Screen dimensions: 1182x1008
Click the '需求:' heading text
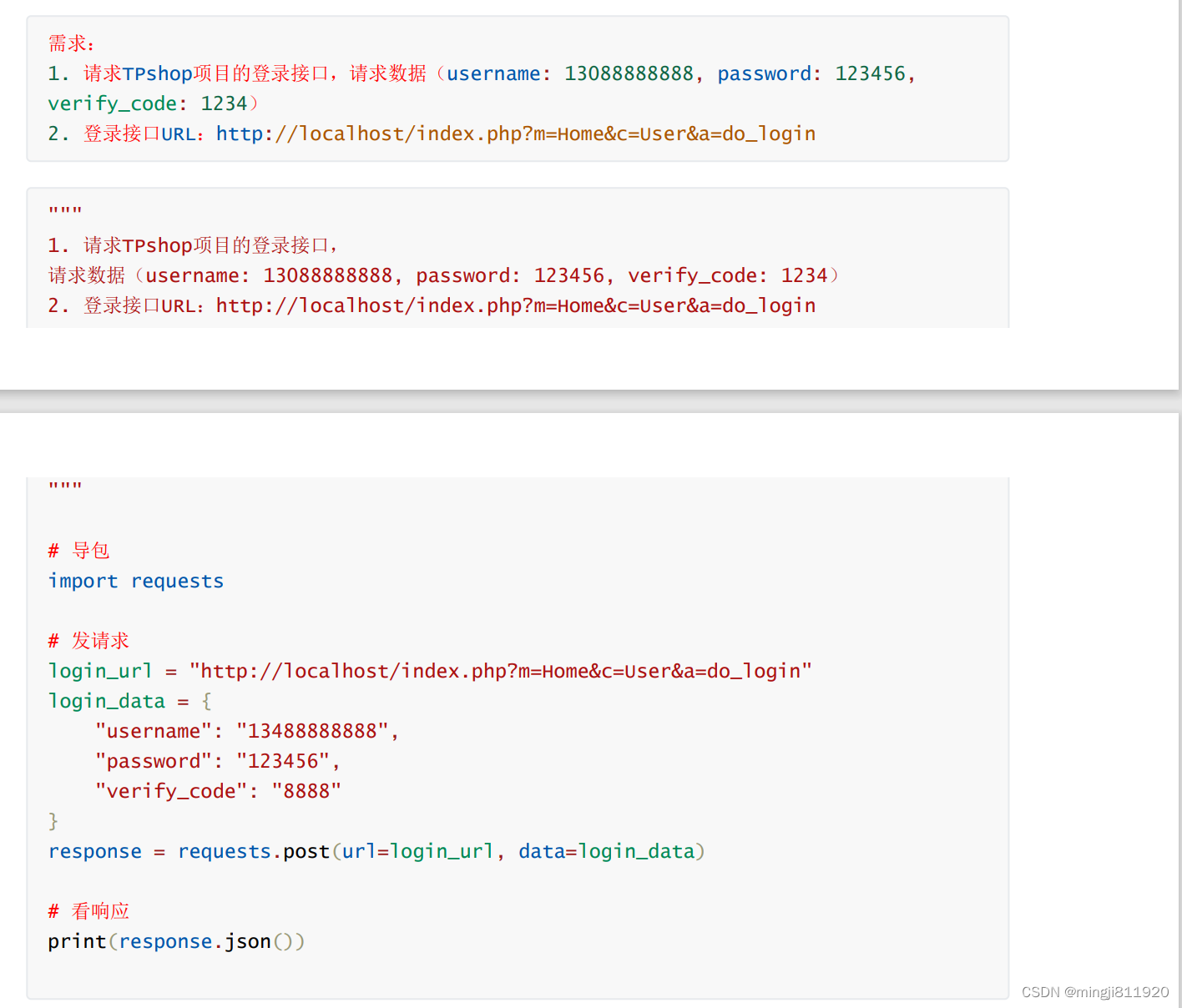point(71,43)
